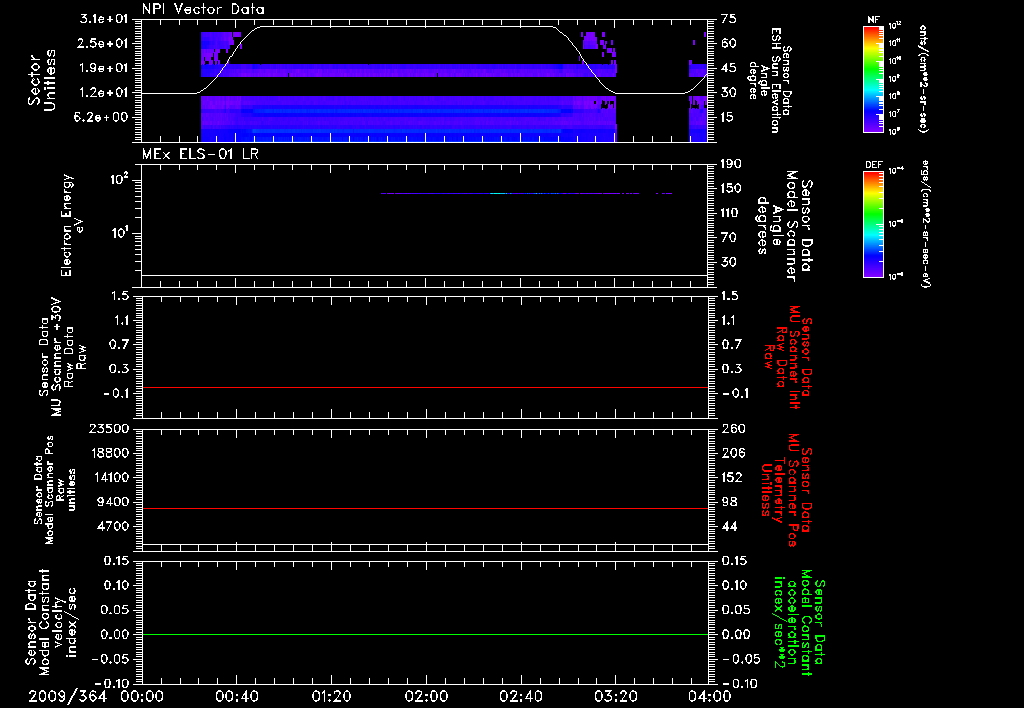Click the "DEF" label above the color bar
The width and height of the screenshot is (1024, 708).
[873, 165]
